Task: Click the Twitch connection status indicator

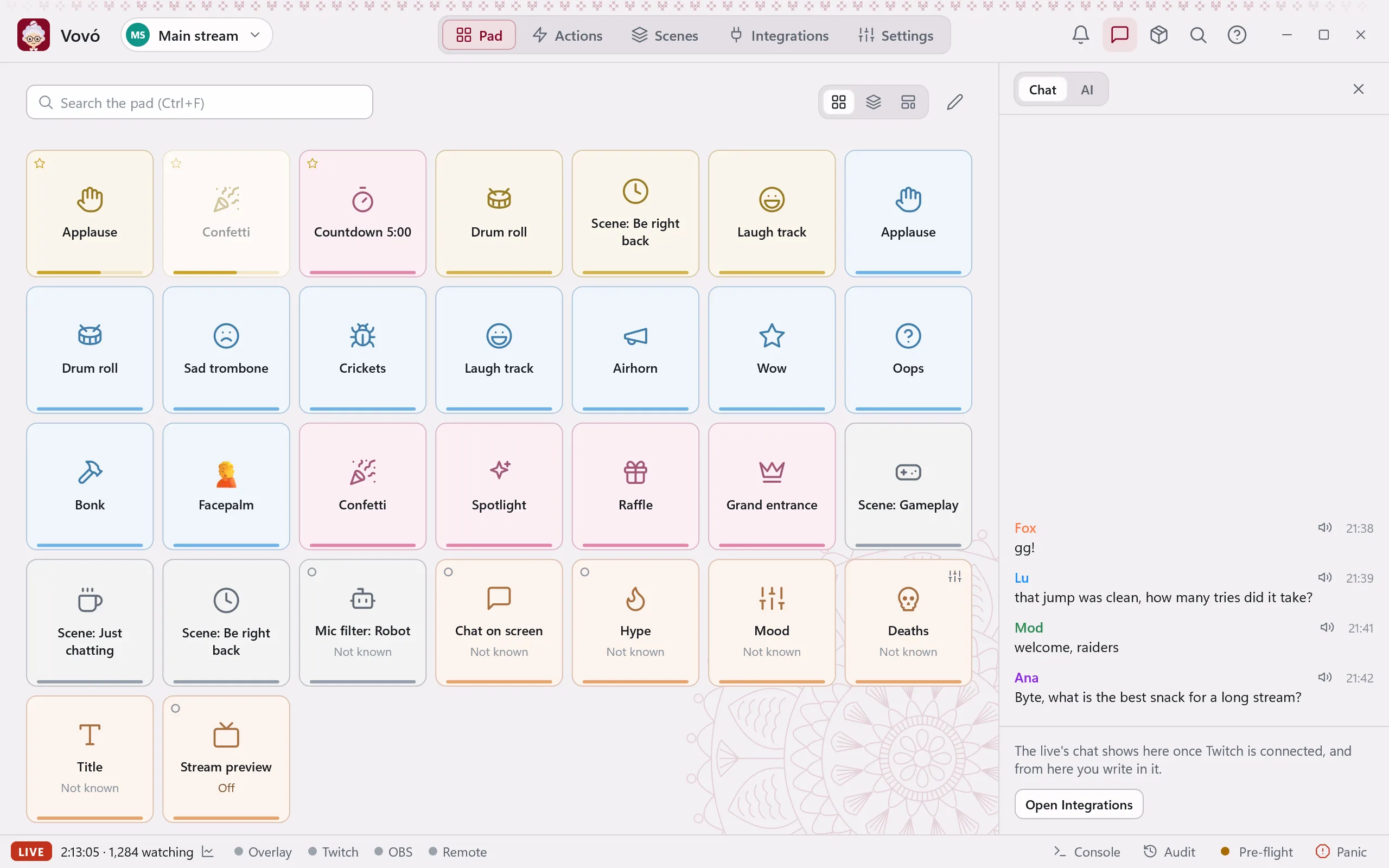Action: [x=333, y=852]
